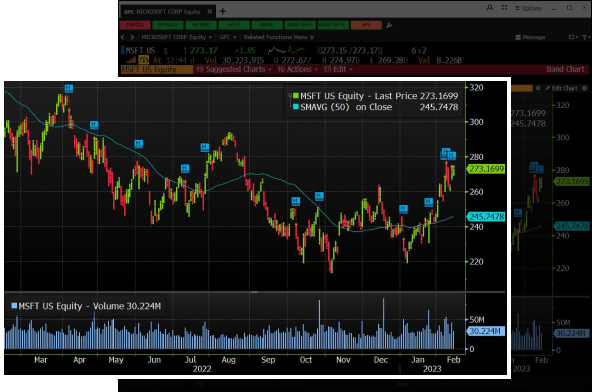Open the dropdown left of the question mark
Screen dimensions: 592x392
[573, 37]
